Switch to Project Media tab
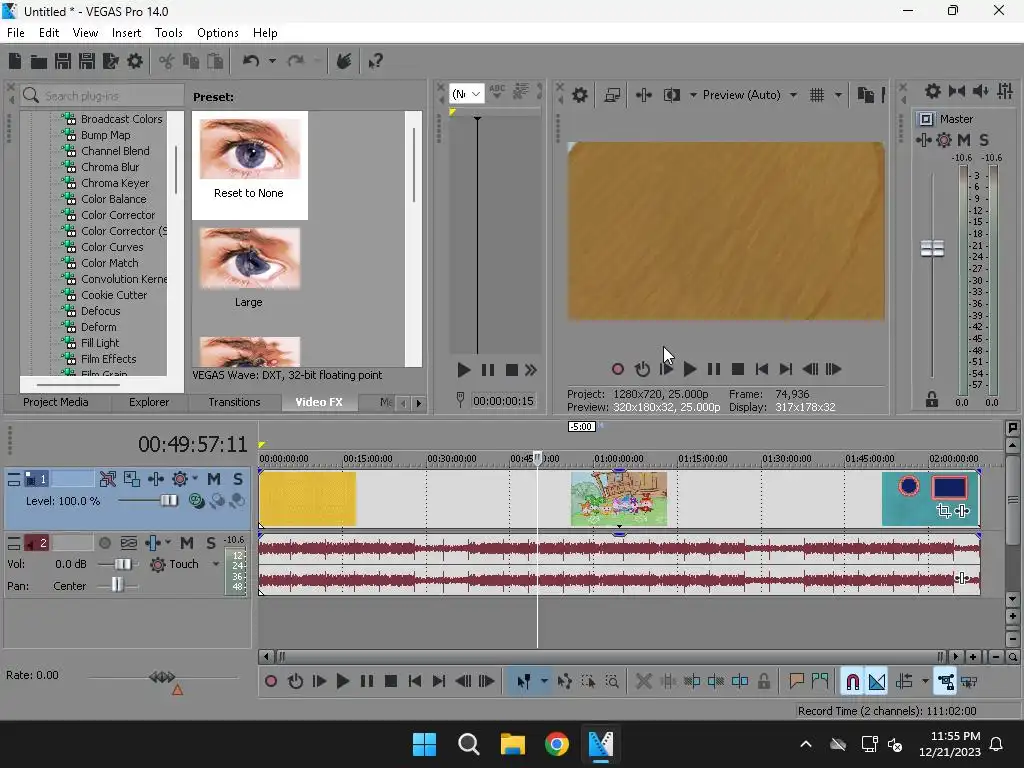 point(56,402)
